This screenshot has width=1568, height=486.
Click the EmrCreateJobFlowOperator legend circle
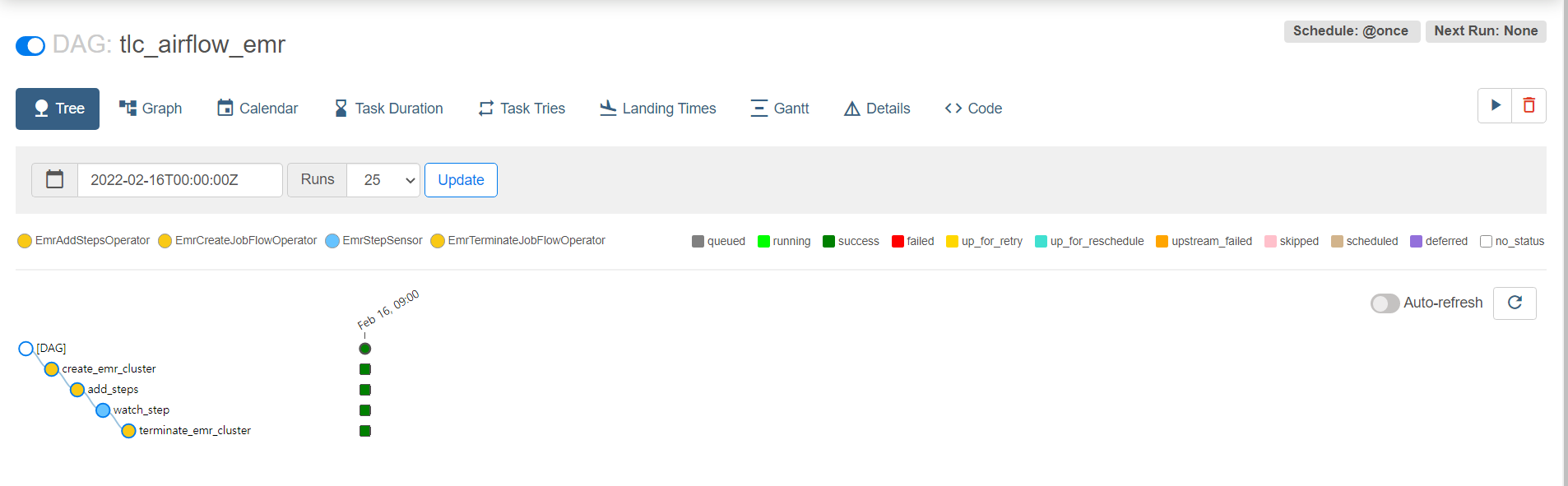tap(165, 240)
